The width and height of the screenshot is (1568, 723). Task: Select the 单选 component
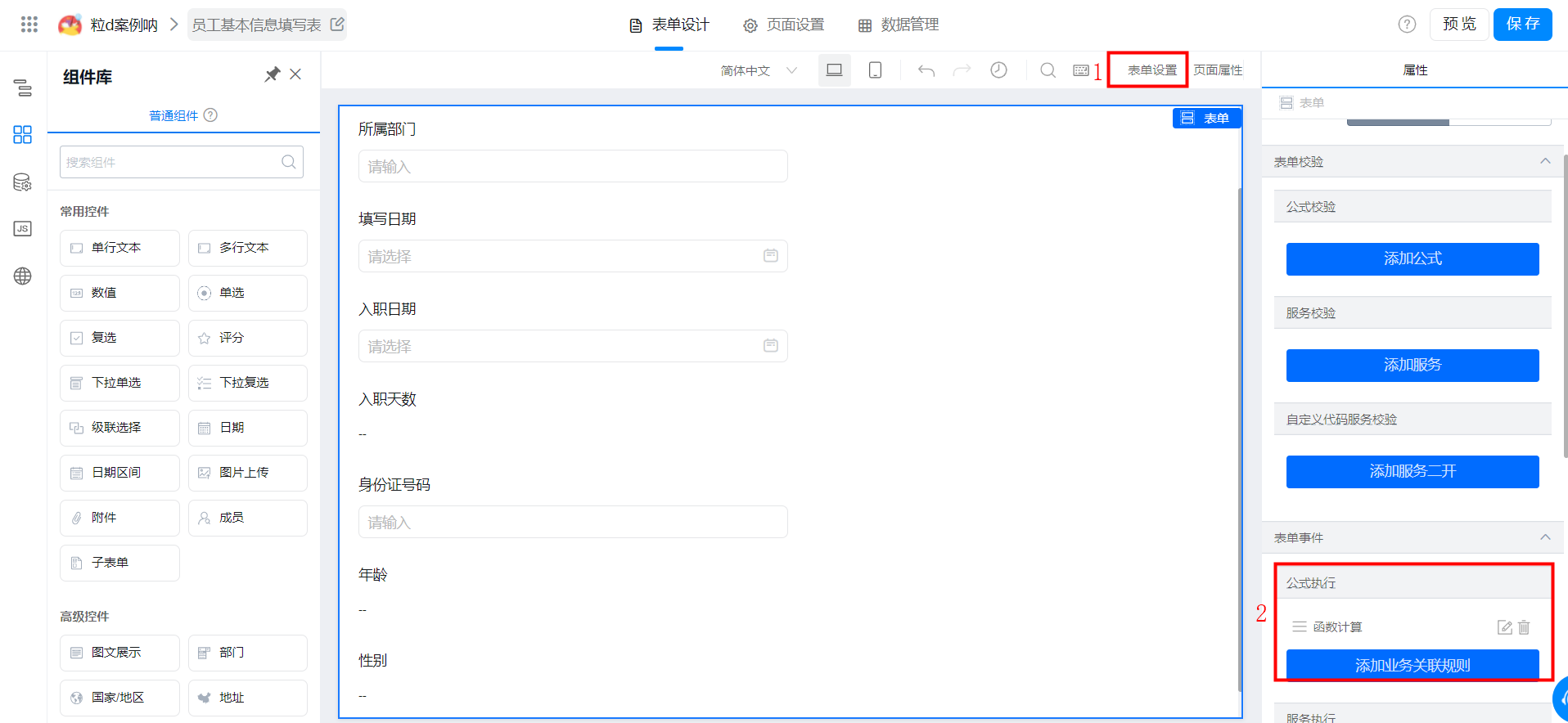[x=248, y=293]
